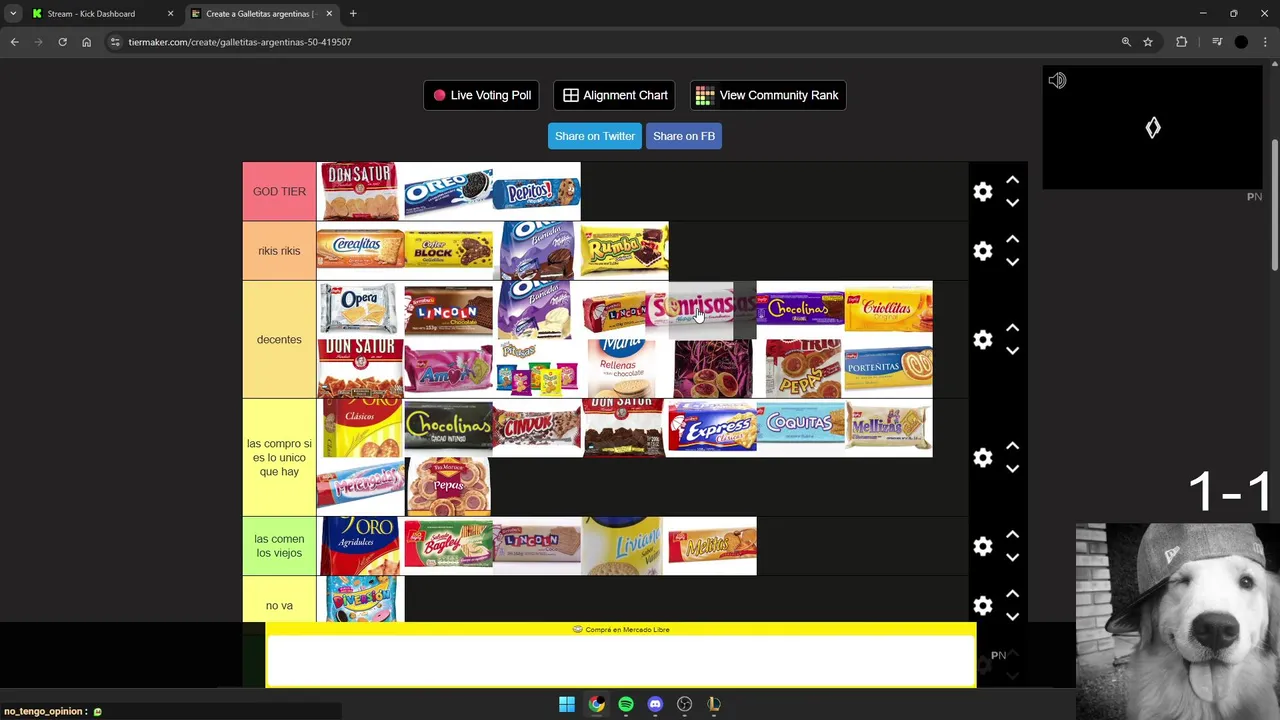Open Live Voting Poll
The width and height of the screenshot is (1280, 720).
[x=481, y=95]
